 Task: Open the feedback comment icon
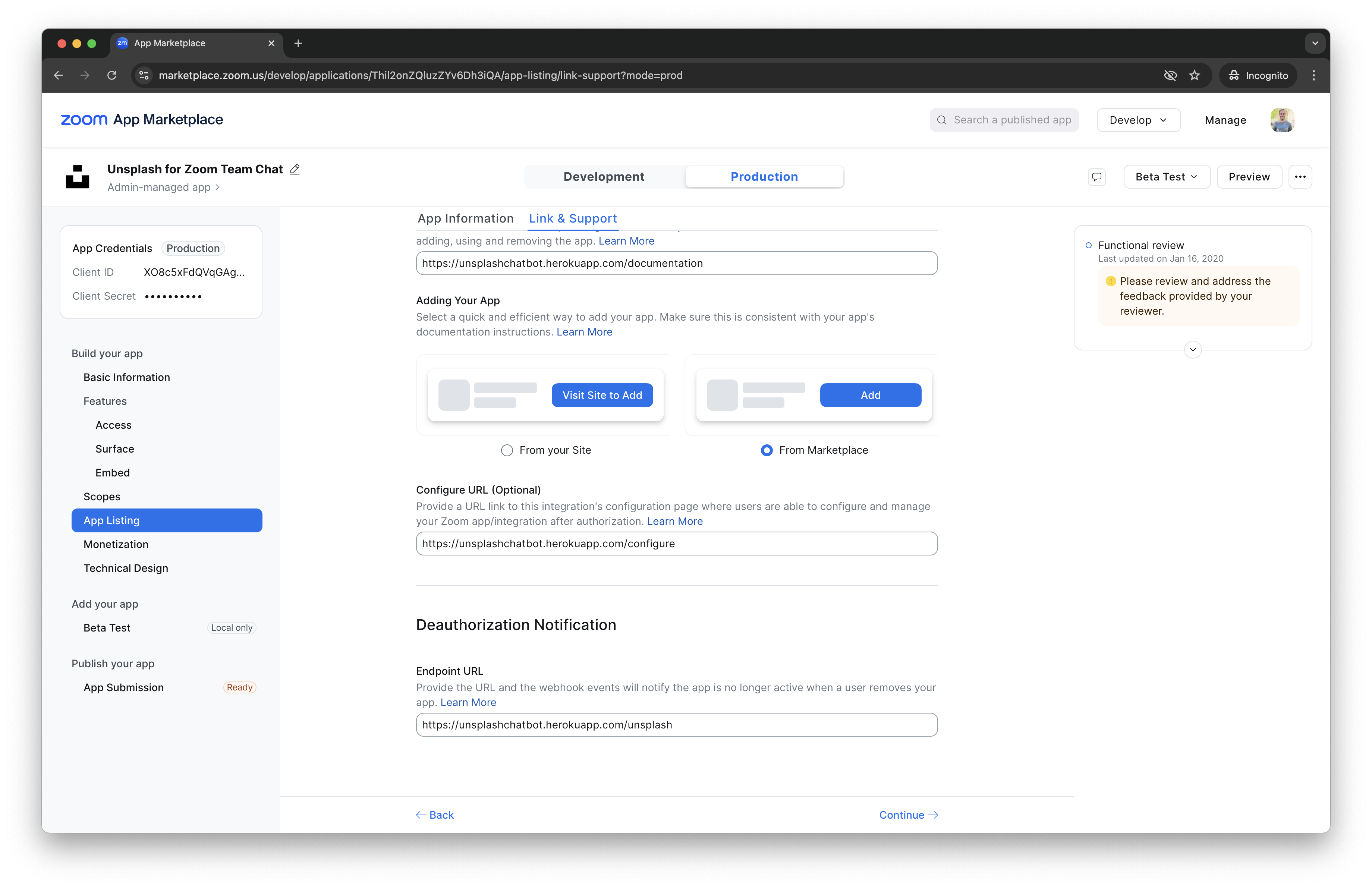click(x=1096, y=177)
